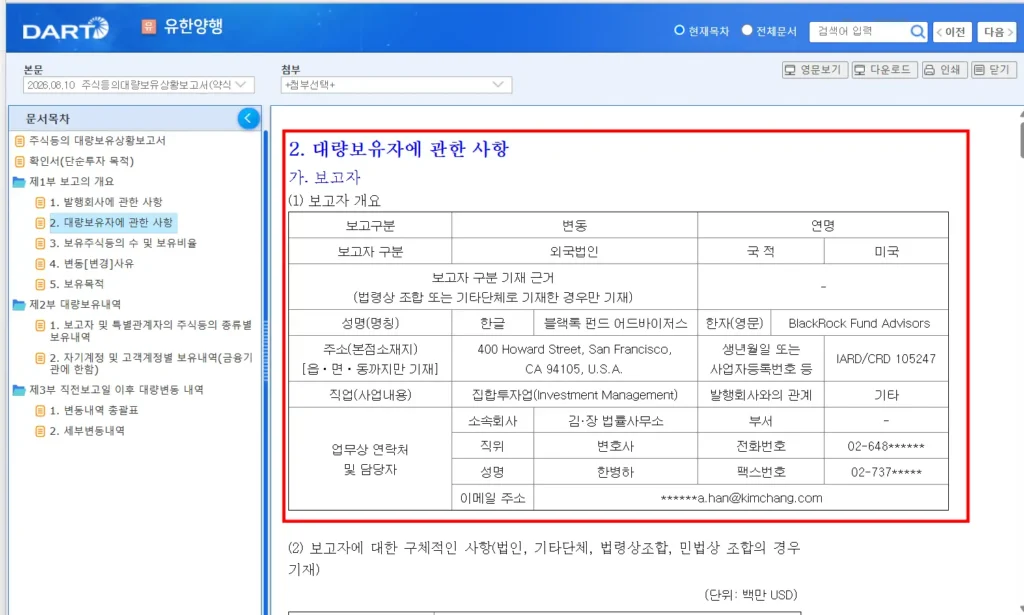The image size is (1024, 615).
Task: Click the email a.han@kimchang.com cell
Action: click(741, 497)
